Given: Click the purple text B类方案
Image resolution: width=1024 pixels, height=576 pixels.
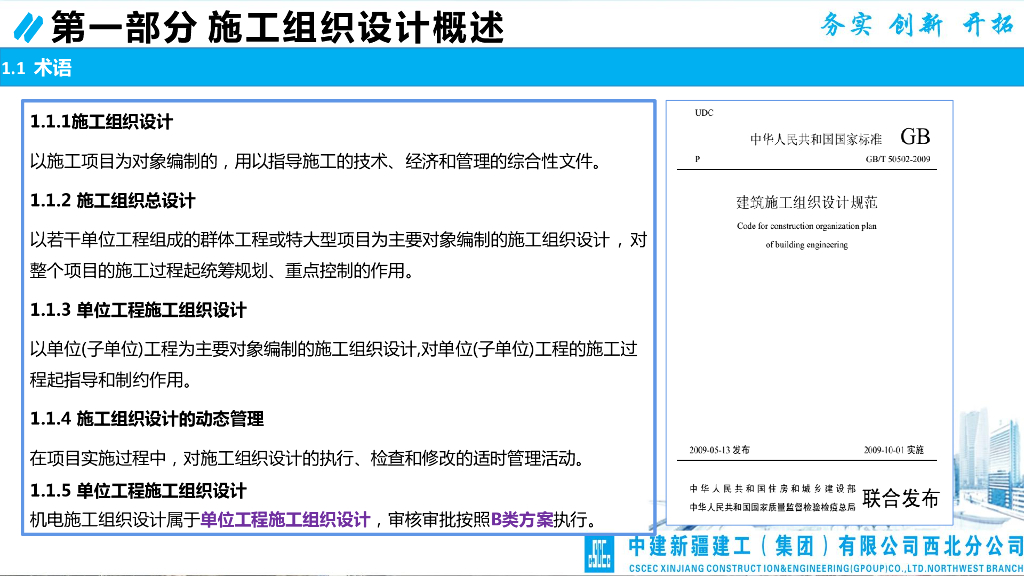Looking at the screenshot, I should click(x=521, y=519).
